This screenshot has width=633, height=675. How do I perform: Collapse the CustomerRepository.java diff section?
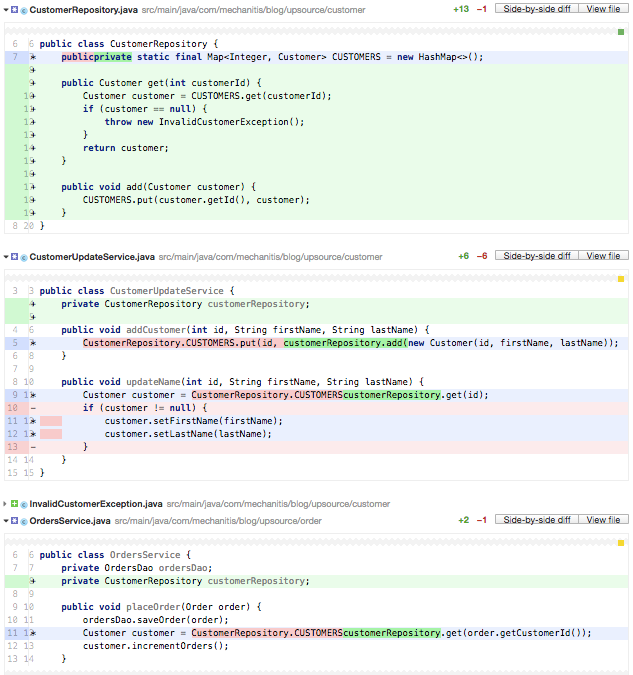[6, 9]
